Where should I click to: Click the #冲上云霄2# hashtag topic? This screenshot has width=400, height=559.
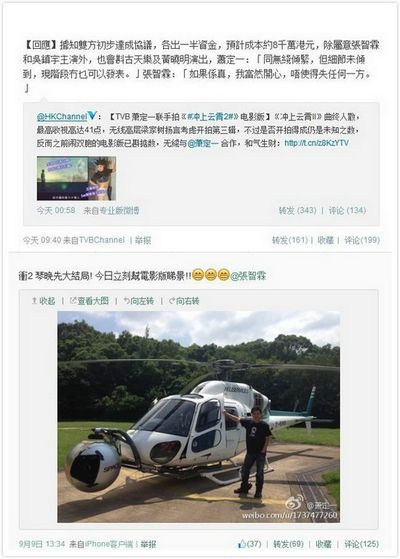210,117
